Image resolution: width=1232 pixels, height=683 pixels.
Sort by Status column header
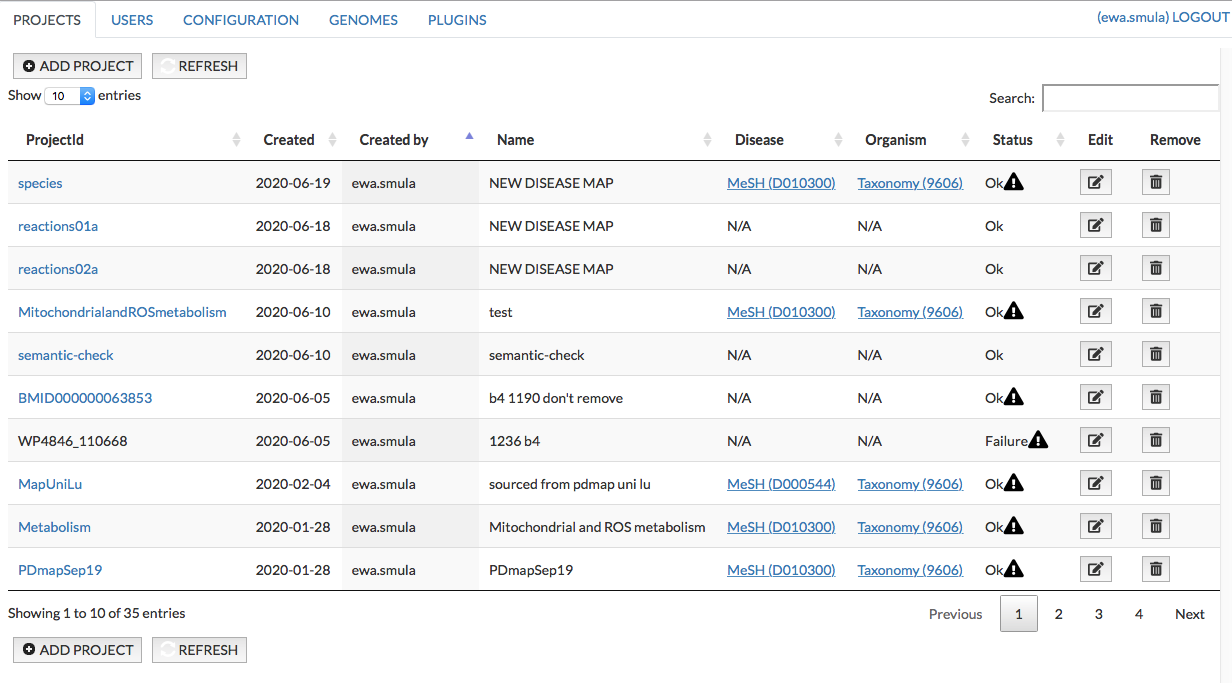click(x=1012, y=140)
